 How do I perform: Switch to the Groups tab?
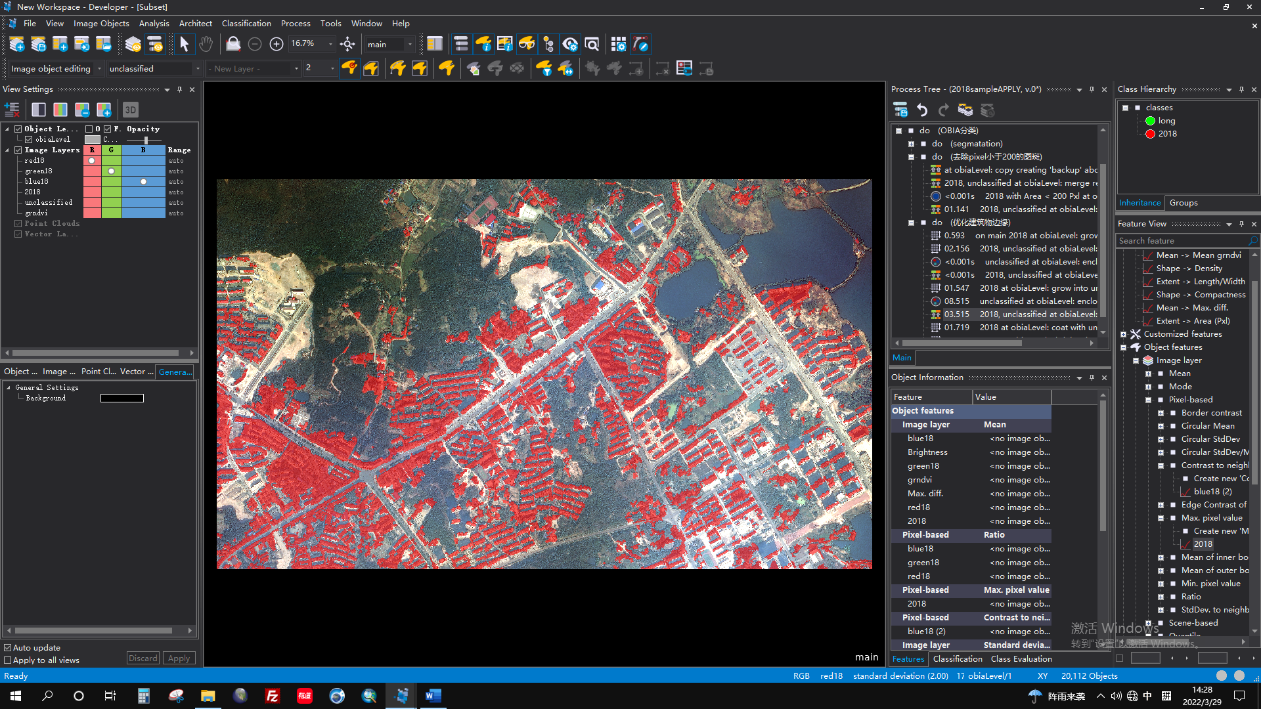click(x=1183, y=203)
